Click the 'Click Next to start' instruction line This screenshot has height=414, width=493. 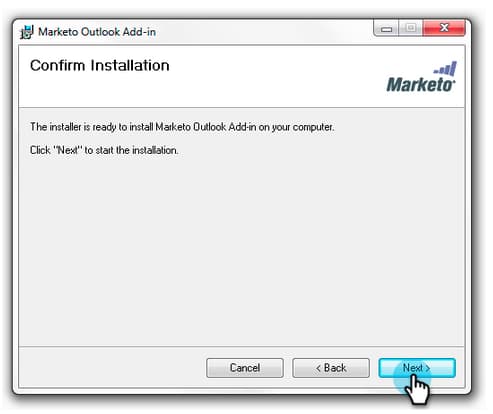104,150
